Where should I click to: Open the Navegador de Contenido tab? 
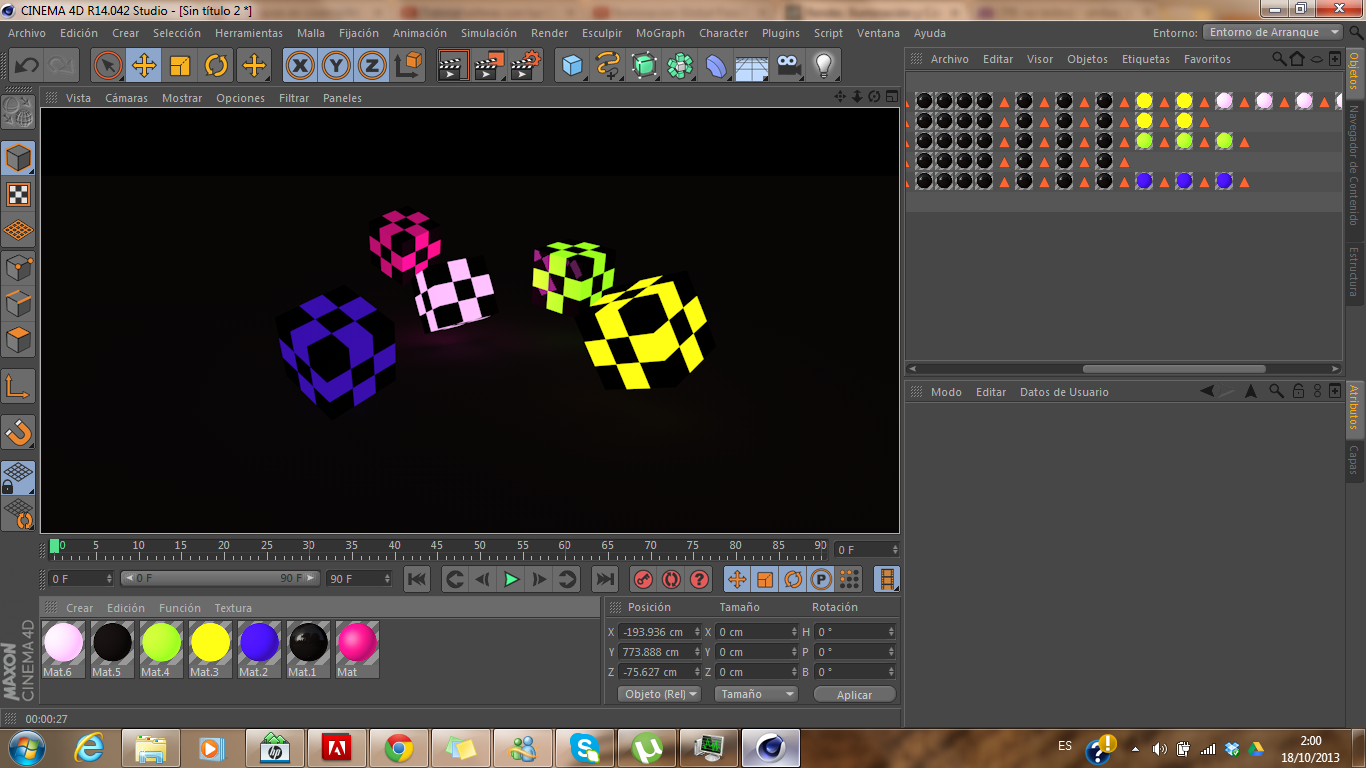click(1354, 166)
